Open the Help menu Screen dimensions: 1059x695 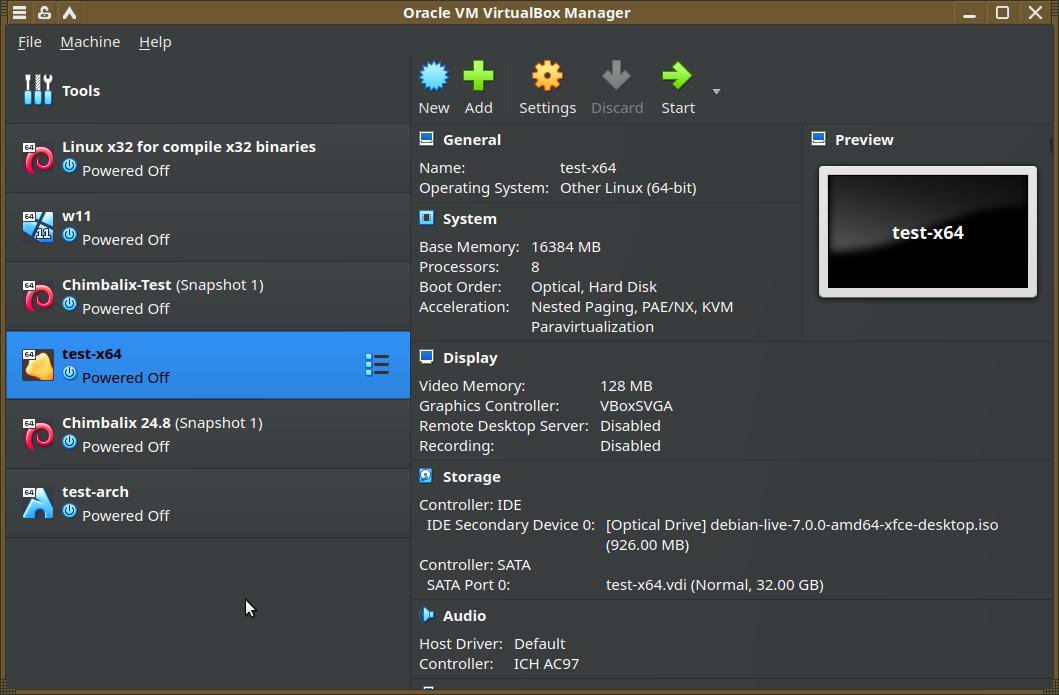pyautogui.click(x=155, y=42)
